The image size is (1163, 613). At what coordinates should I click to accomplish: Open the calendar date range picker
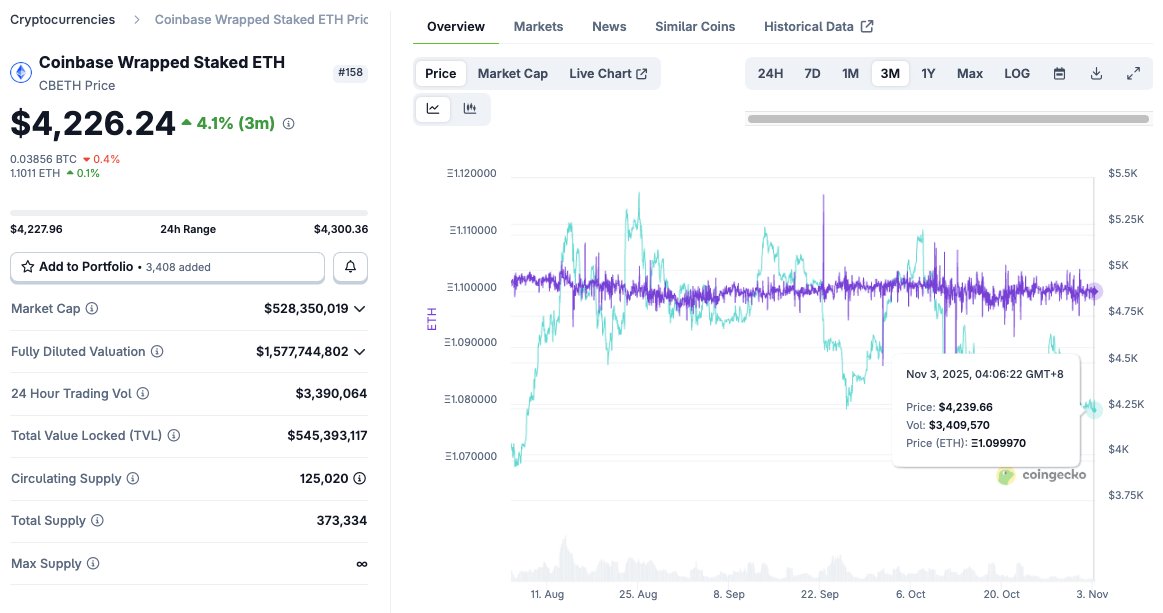(1059, 73)
